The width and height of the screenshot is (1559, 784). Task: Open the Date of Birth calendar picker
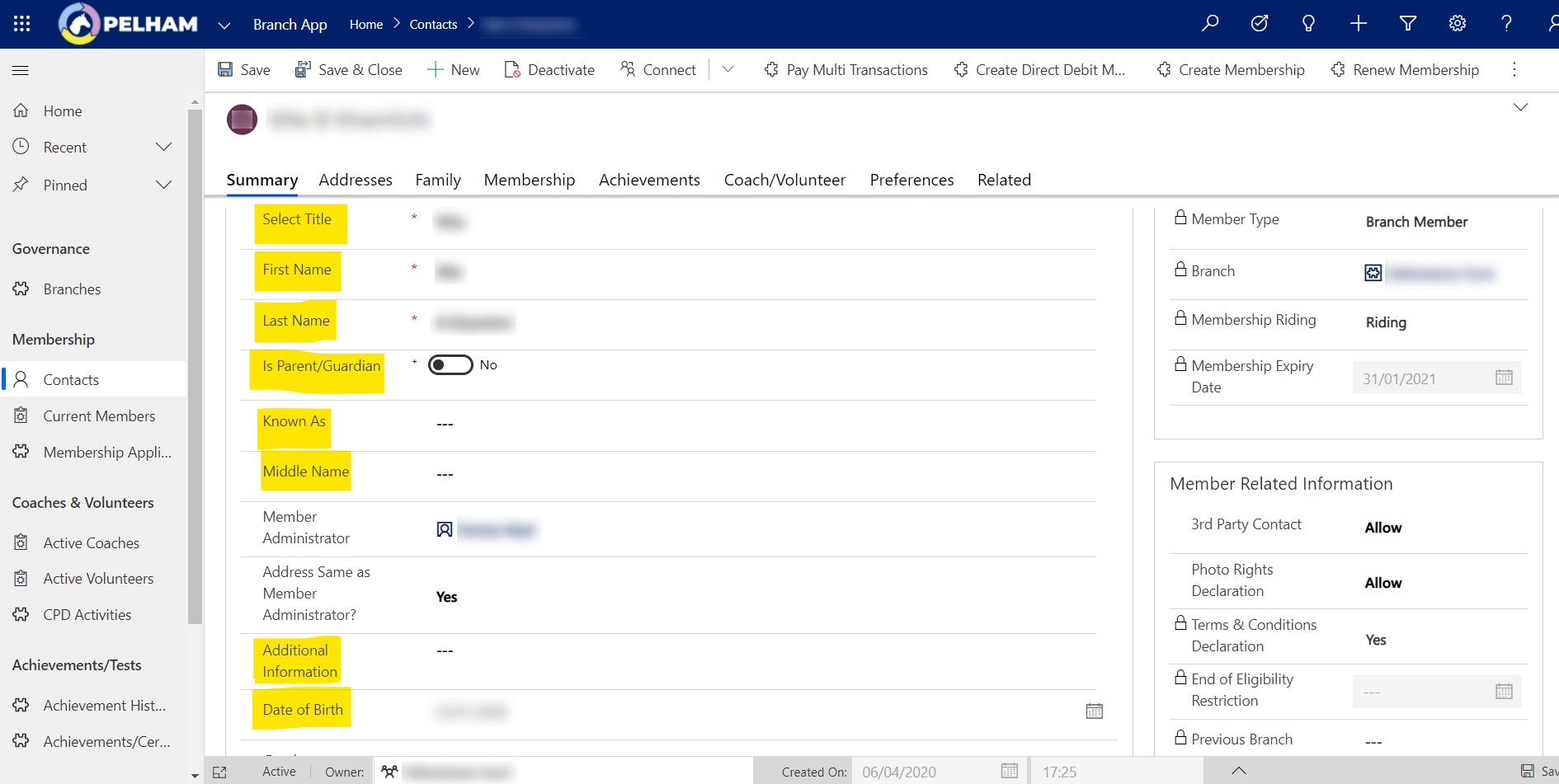coord(1095,710)
